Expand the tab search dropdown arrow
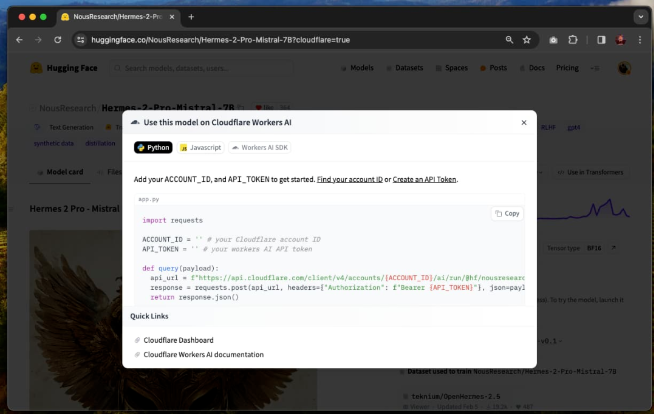Viewport: 654px width, 414px height. pos(640,17)
